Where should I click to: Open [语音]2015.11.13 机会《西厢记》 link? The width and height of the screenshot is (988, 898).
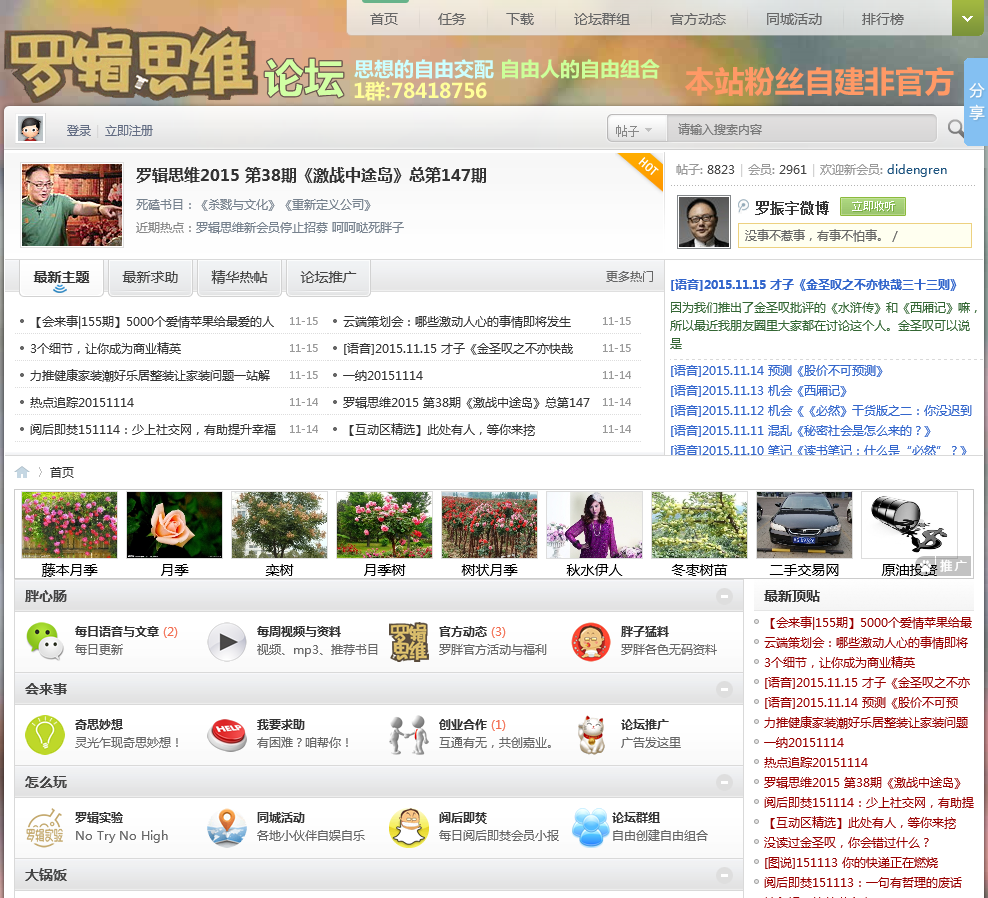[759, 391]
